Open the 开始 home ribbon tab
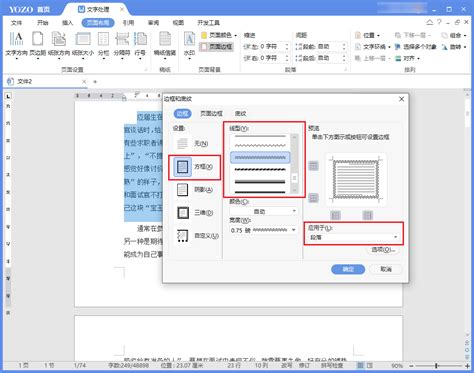The image size is (474, 373). [x=43, y=23]
